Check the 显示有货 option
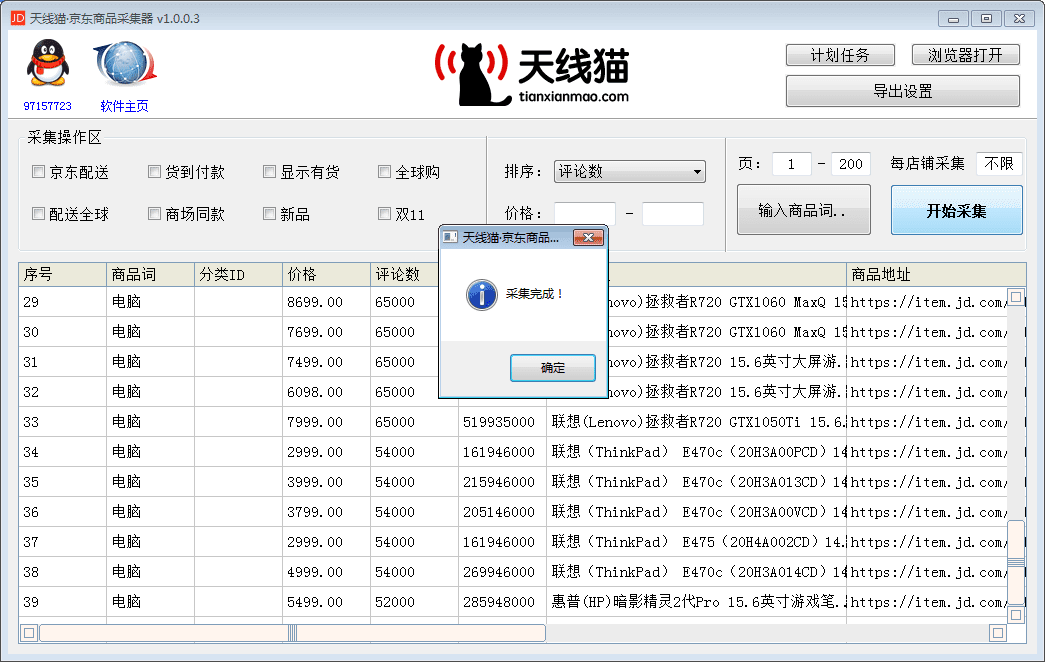The width and height of the screenshot is (1045, 662). (x=269, y=172)
